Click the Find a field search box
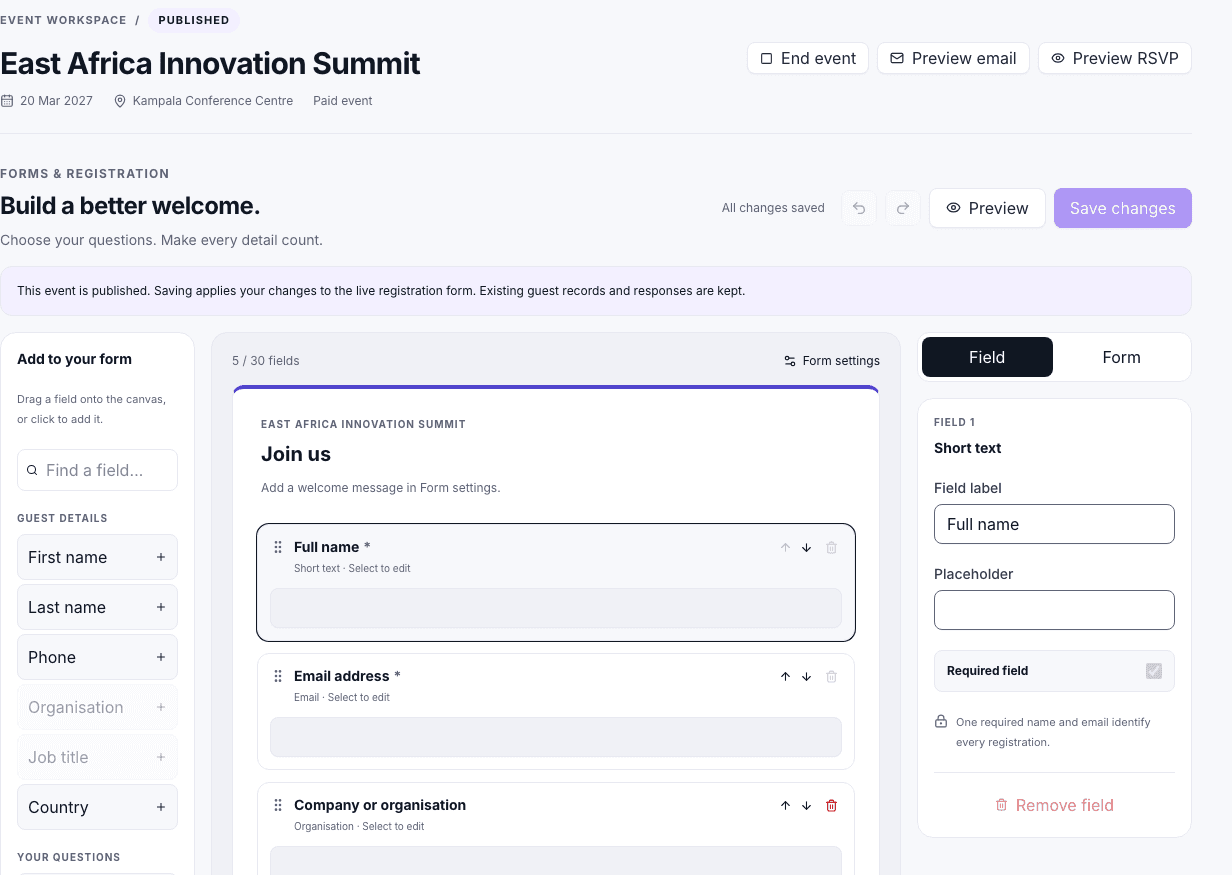 click(x=97, y=470)
